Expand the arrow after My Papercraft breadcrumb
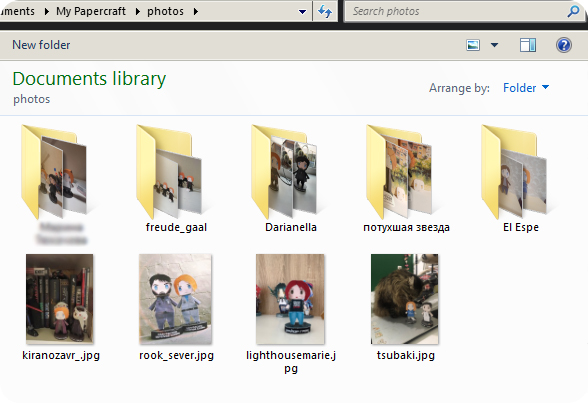This screenshot has height=403, width=588. (x=138, y=11)
